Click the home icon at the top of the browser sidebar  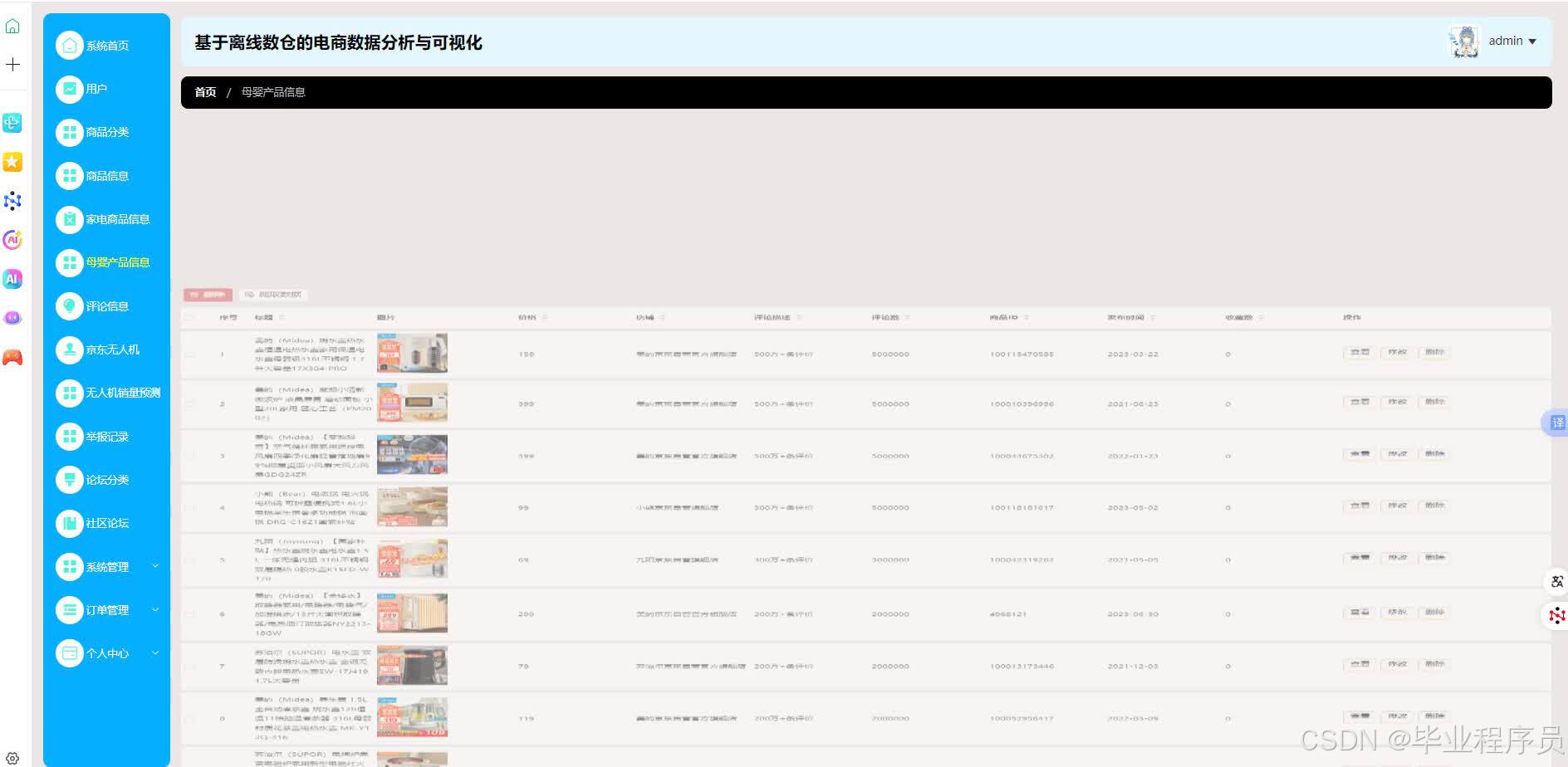12,25
